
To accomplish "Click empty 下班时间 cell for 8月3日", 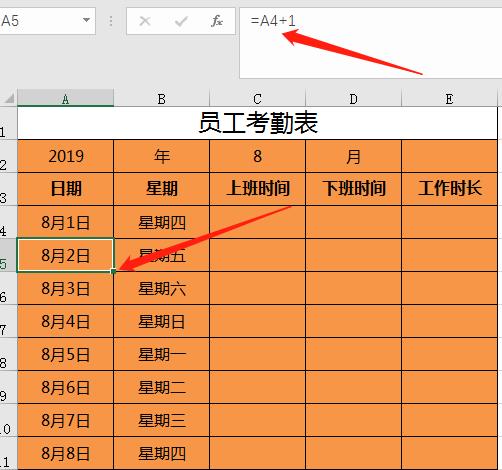I will (353, 288).
